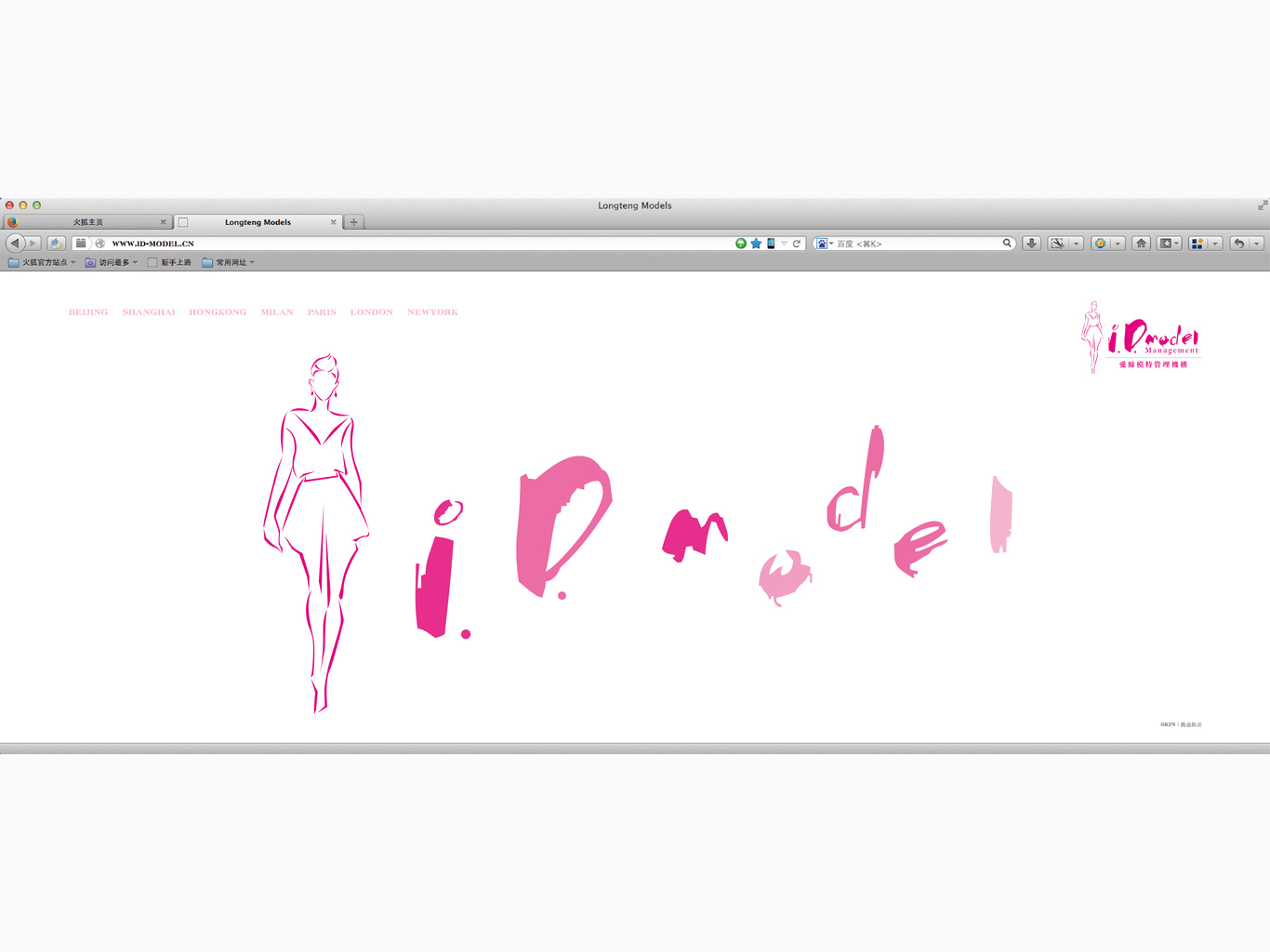Click into the Baidu search field
This screenshot has height=952, width=1270.
pyautogui.click(x=916, y=244)
